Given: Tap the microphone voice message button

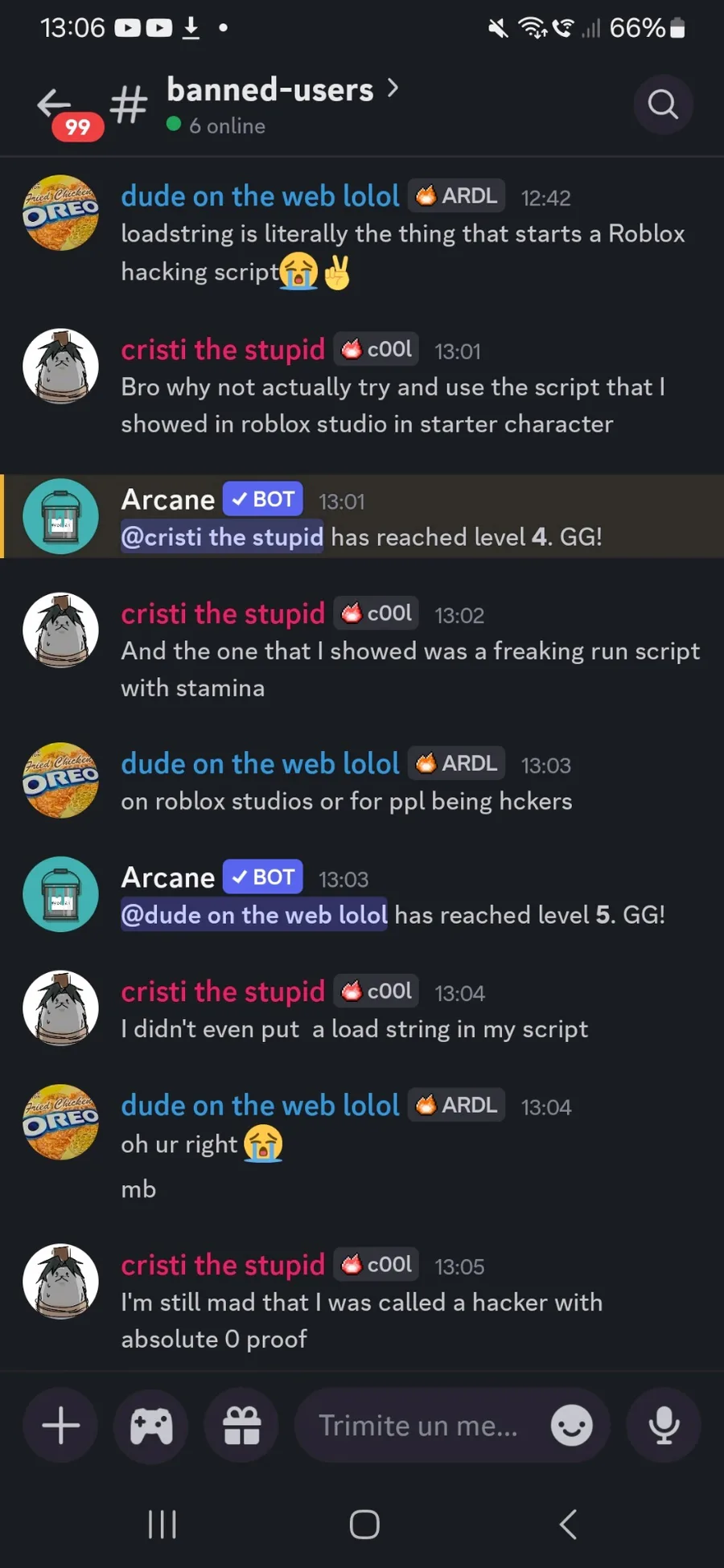Looking at the screenshot, I should (664, 1426).
